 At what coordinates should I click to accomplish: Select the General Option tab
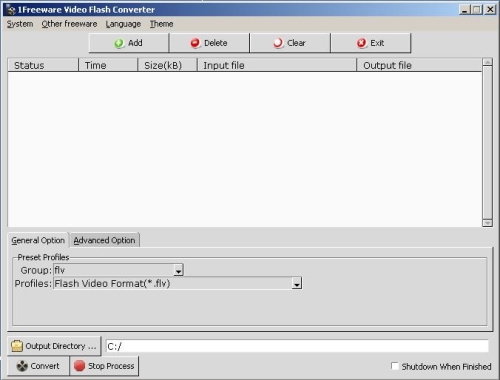[x=38, y=240]
